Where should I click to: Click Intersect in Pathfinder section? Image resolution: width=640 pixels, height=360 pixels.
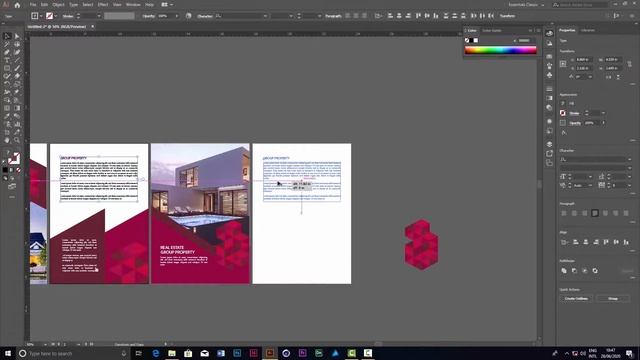pyautogui.click(x=584, y=271)
